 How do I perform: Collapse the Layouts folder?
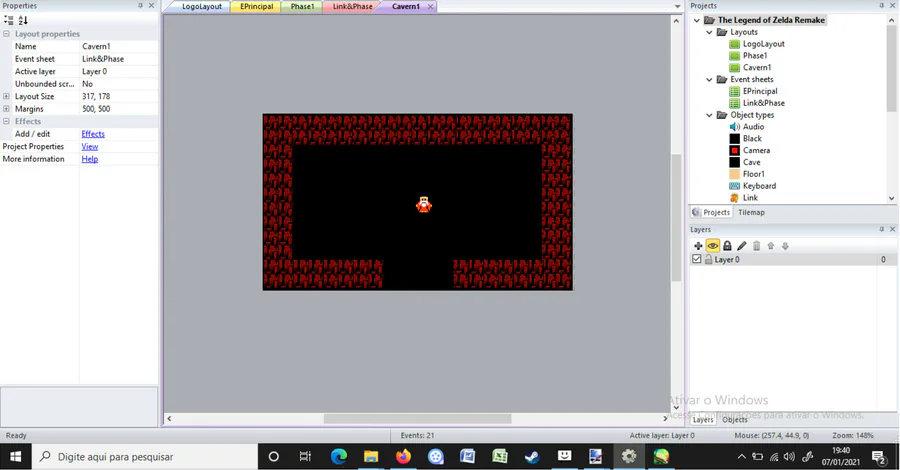pyautogui.click(x=709, y=32)
